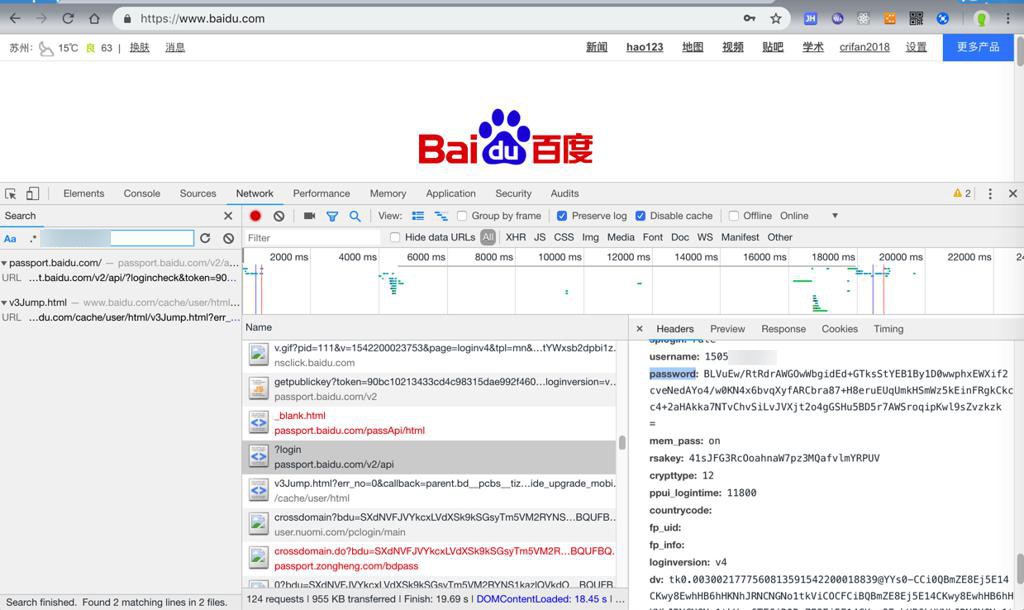Click the address bar URL

202,18
